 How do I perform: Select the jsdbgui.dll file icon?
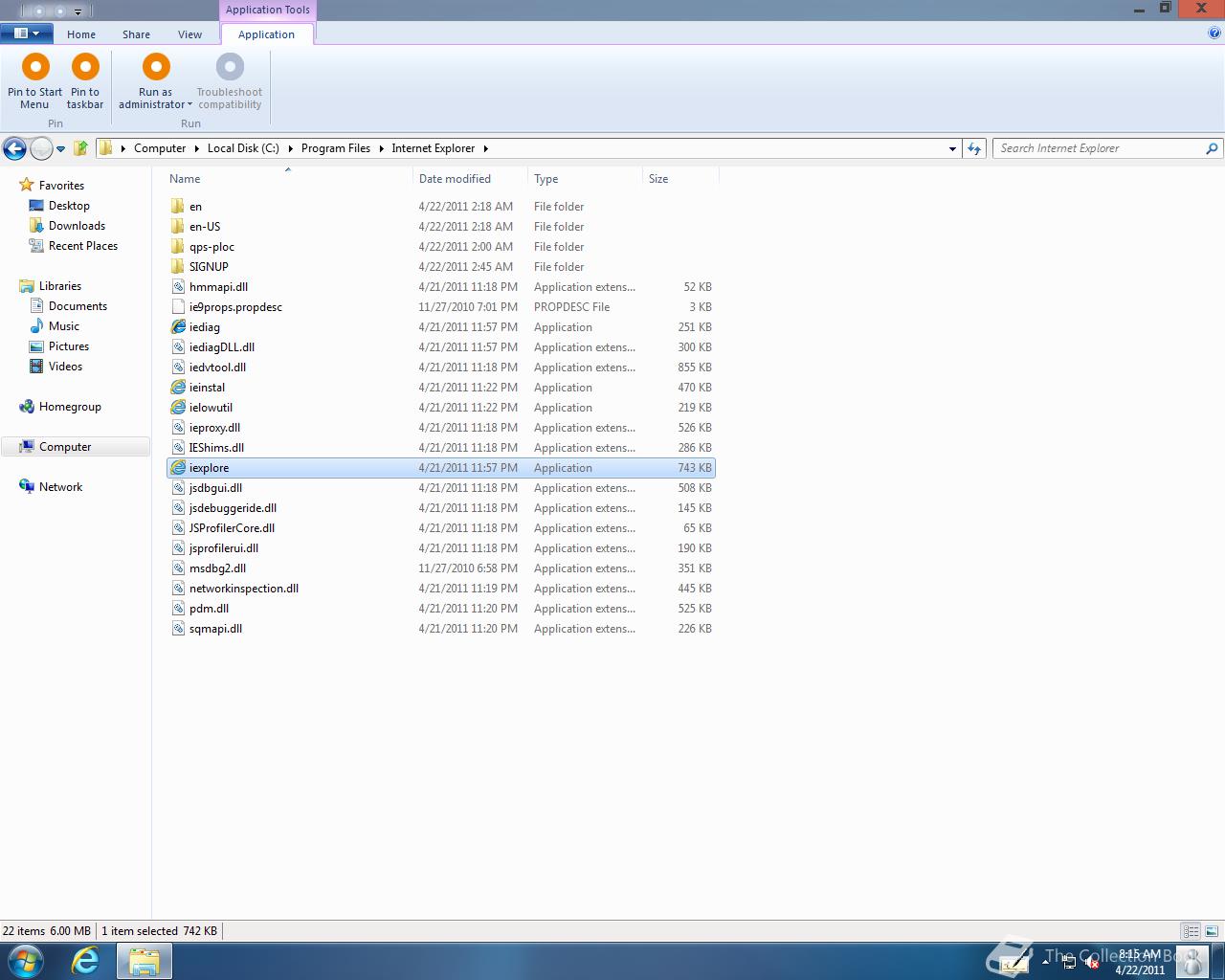tap(178, 488)
